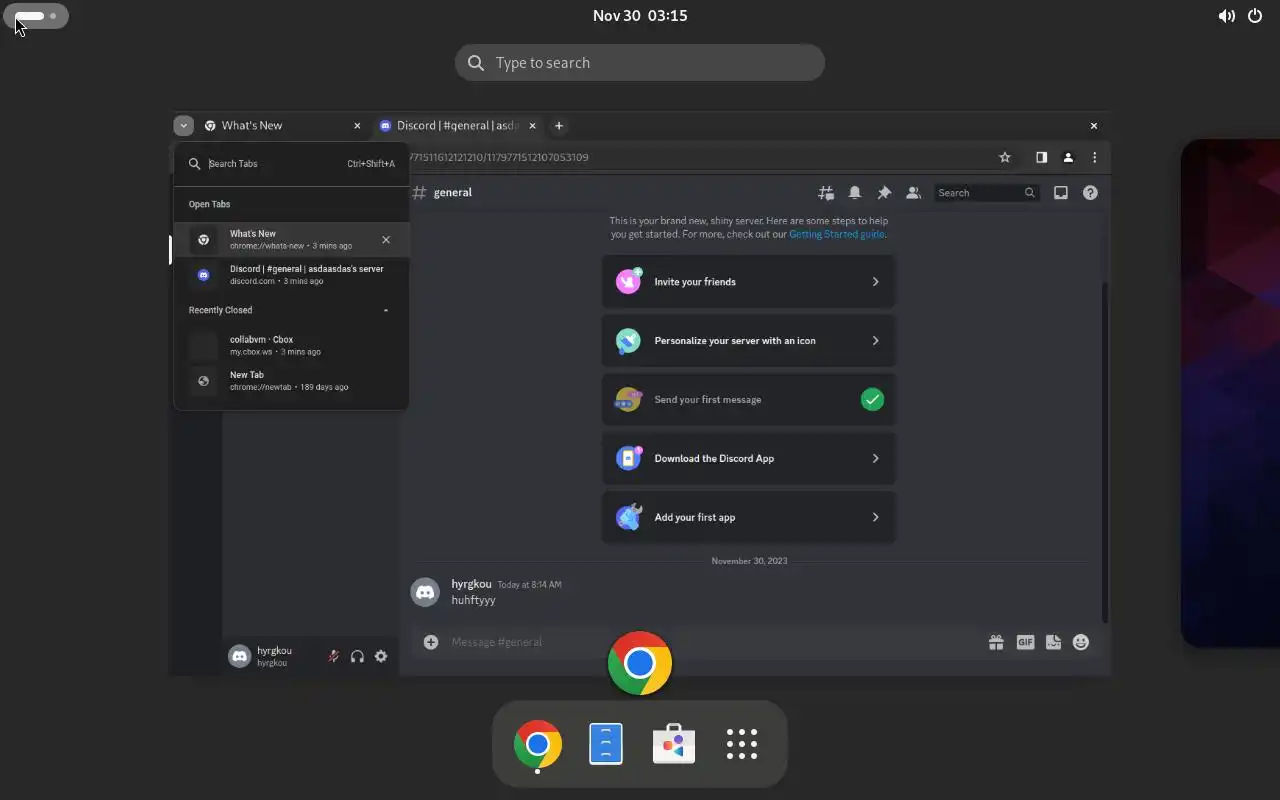Image resolution: width=1280 pixels, height=800 pixels.
Task: Toggle microphone mute in user panel
Action: pos(334,657)
